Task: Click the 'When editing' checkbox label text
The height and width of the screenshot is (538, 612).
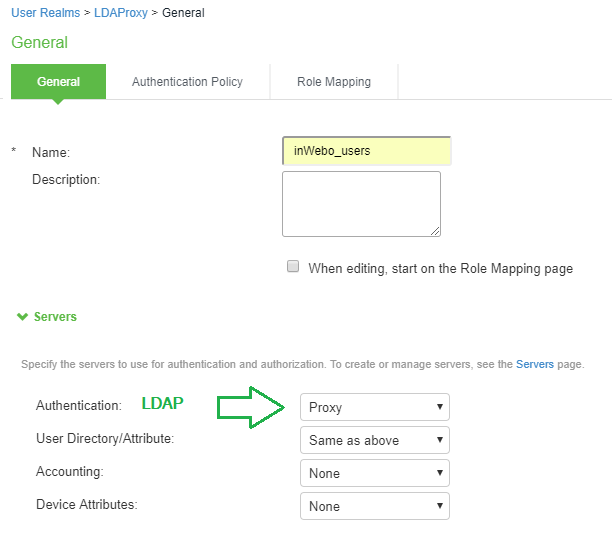Action: tap(440, 268)
